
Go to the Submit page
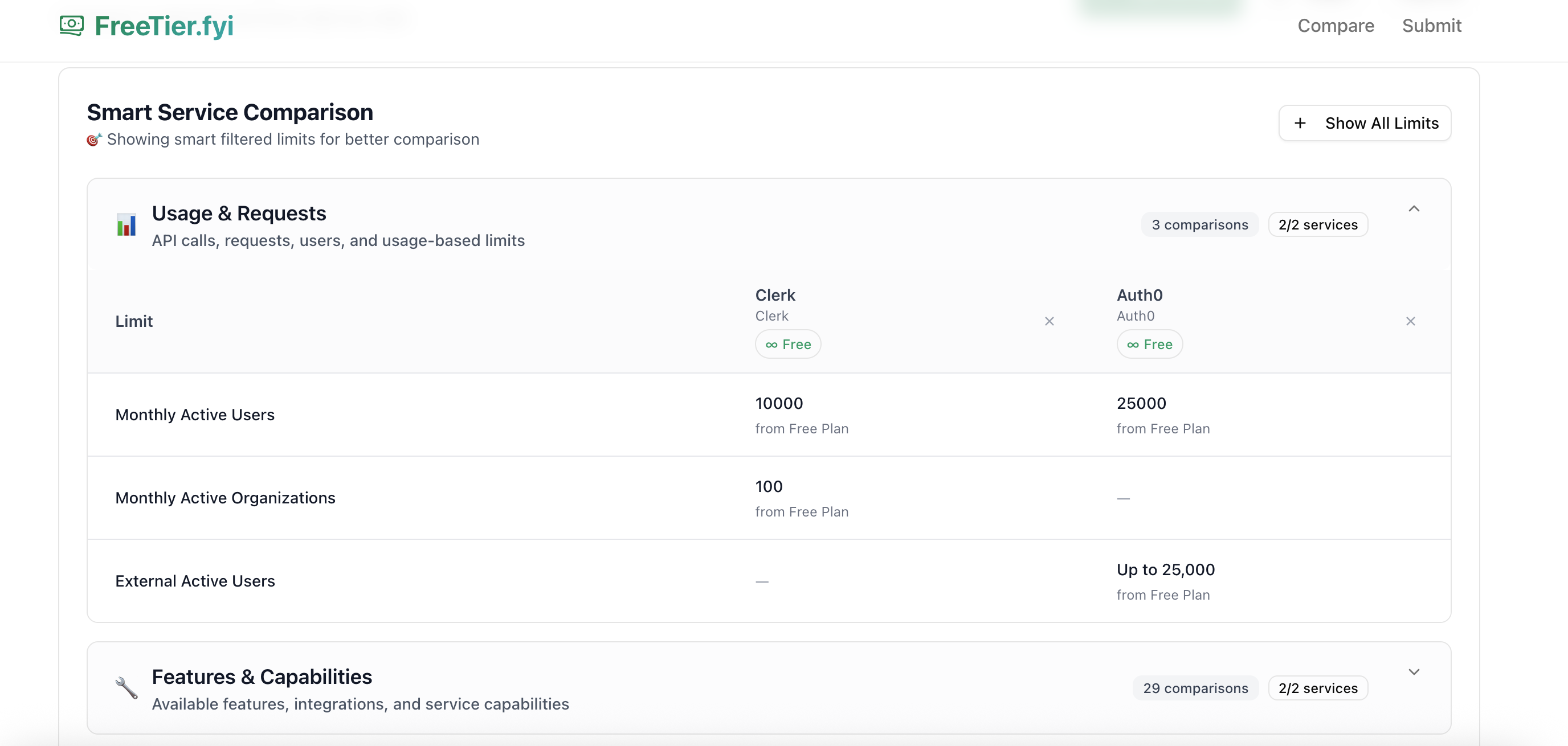click(1431, 26)
